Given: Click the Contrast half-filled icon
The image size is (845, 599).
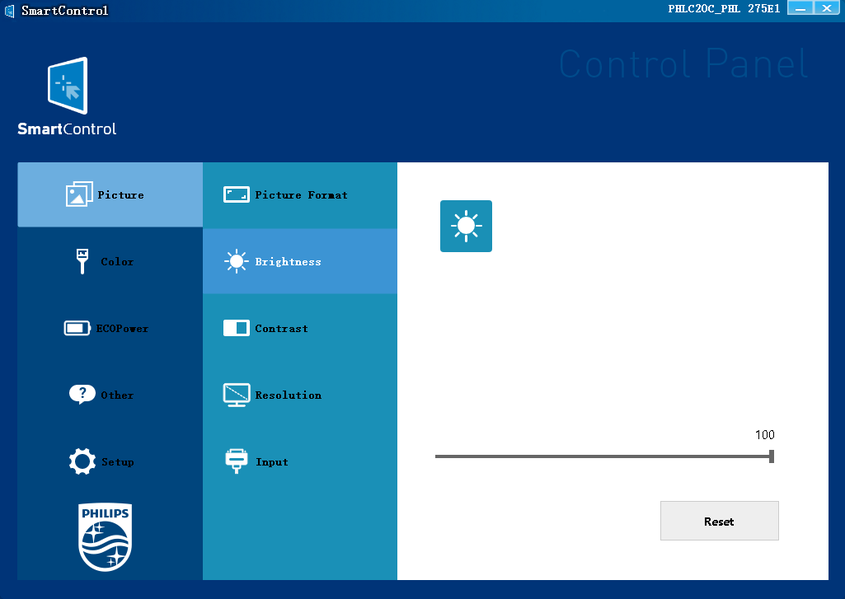Looking at the screenshot, I should [x=236, y=328].
